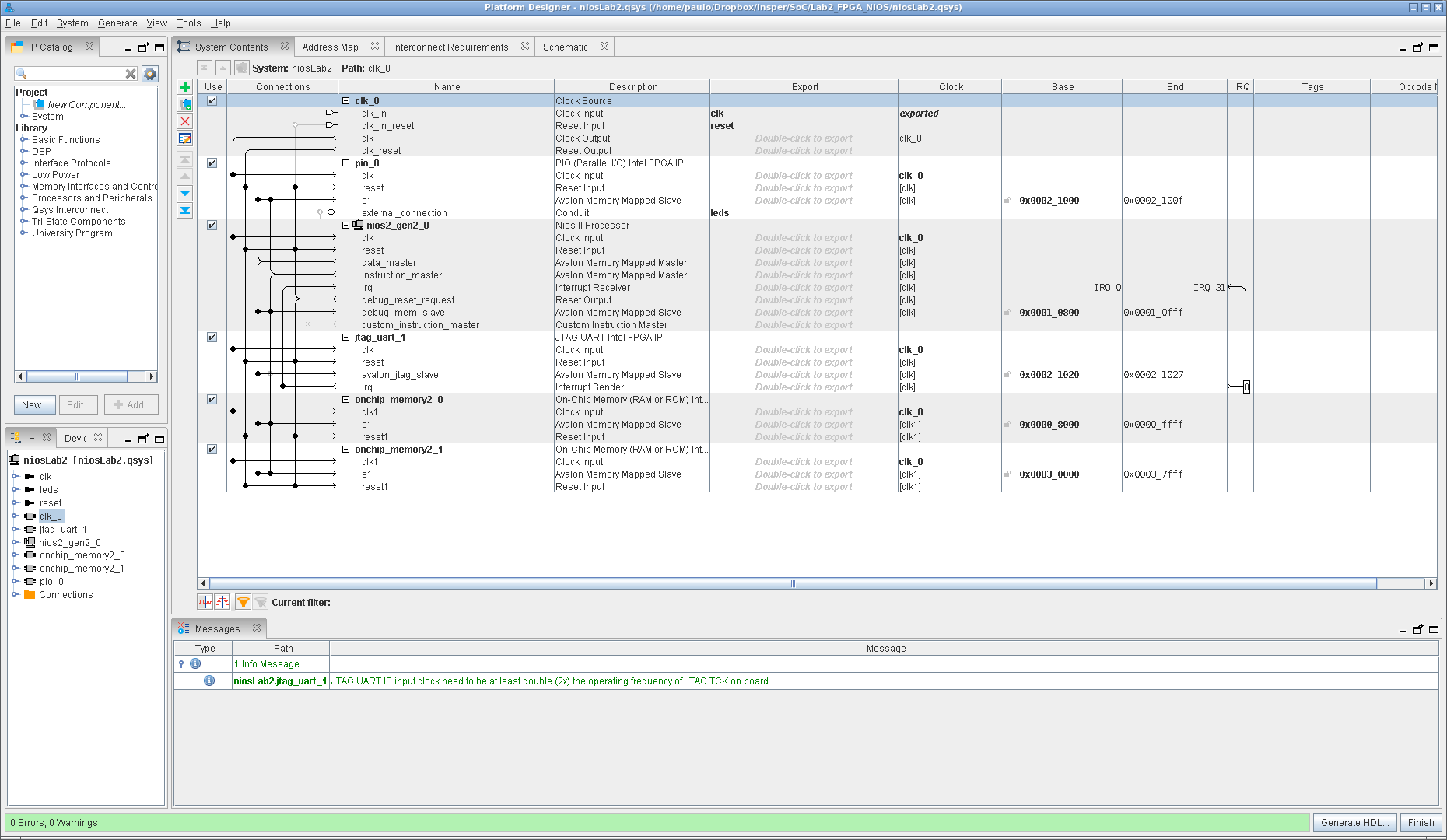The height and width of the screenshot is (840, 1447).
Task: Collapse the nios2_gen2_0 component row
Action: coord(346,226)
